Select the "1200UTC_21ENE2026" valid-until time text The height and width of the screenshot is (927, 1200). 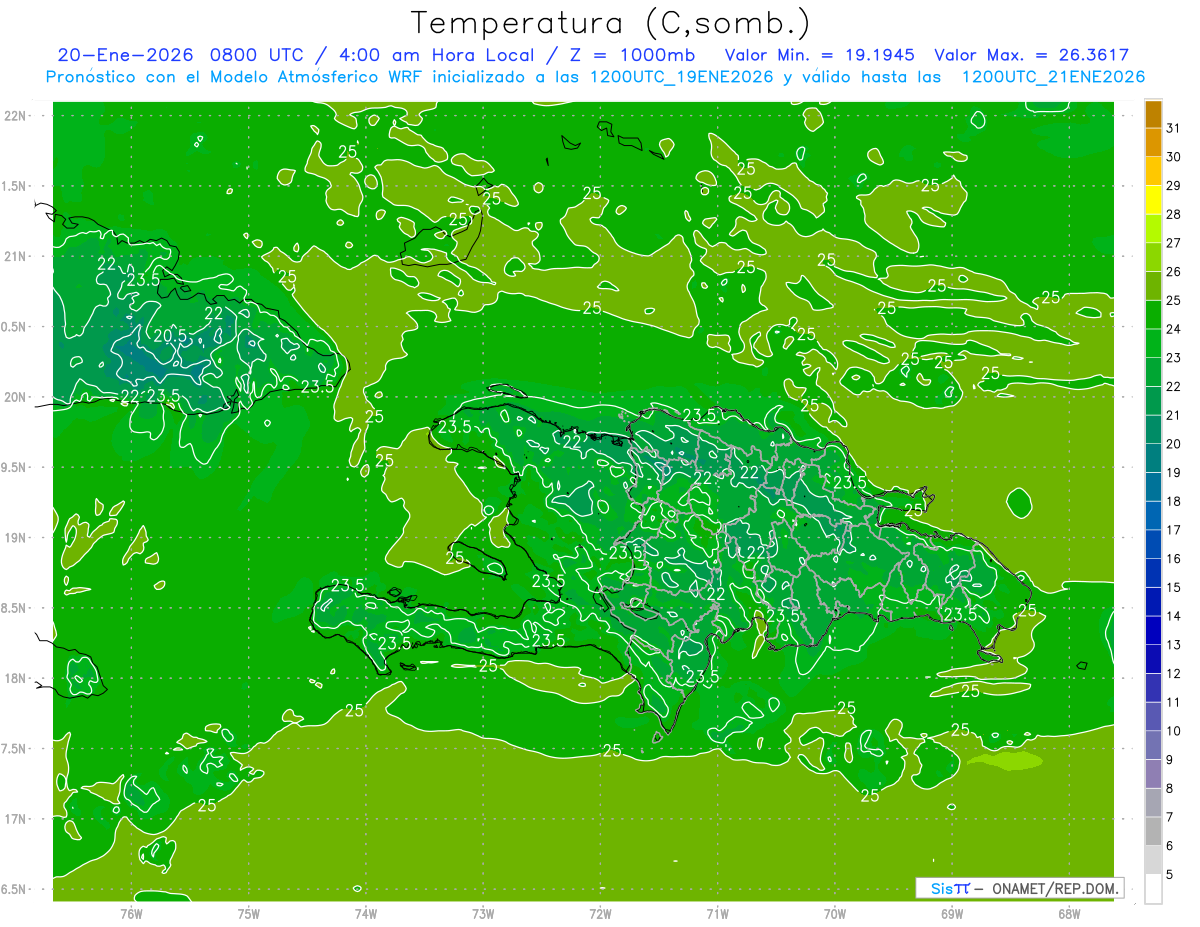1052,77
